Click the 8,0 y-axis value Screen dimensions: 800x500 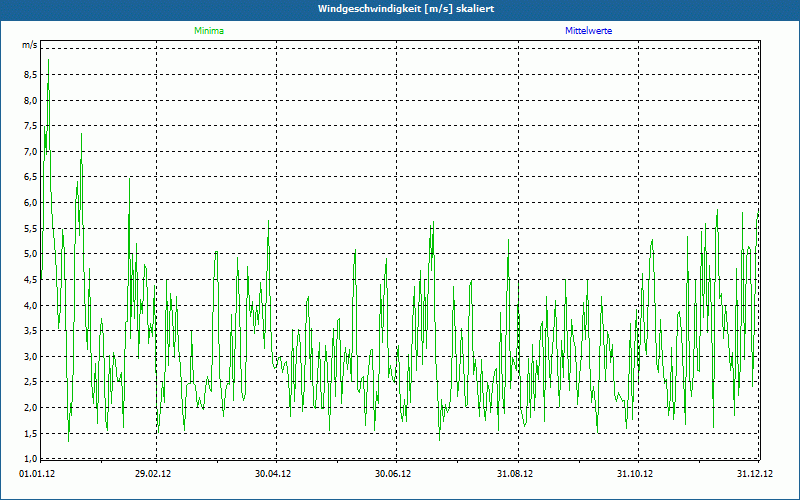pos(31,101)
